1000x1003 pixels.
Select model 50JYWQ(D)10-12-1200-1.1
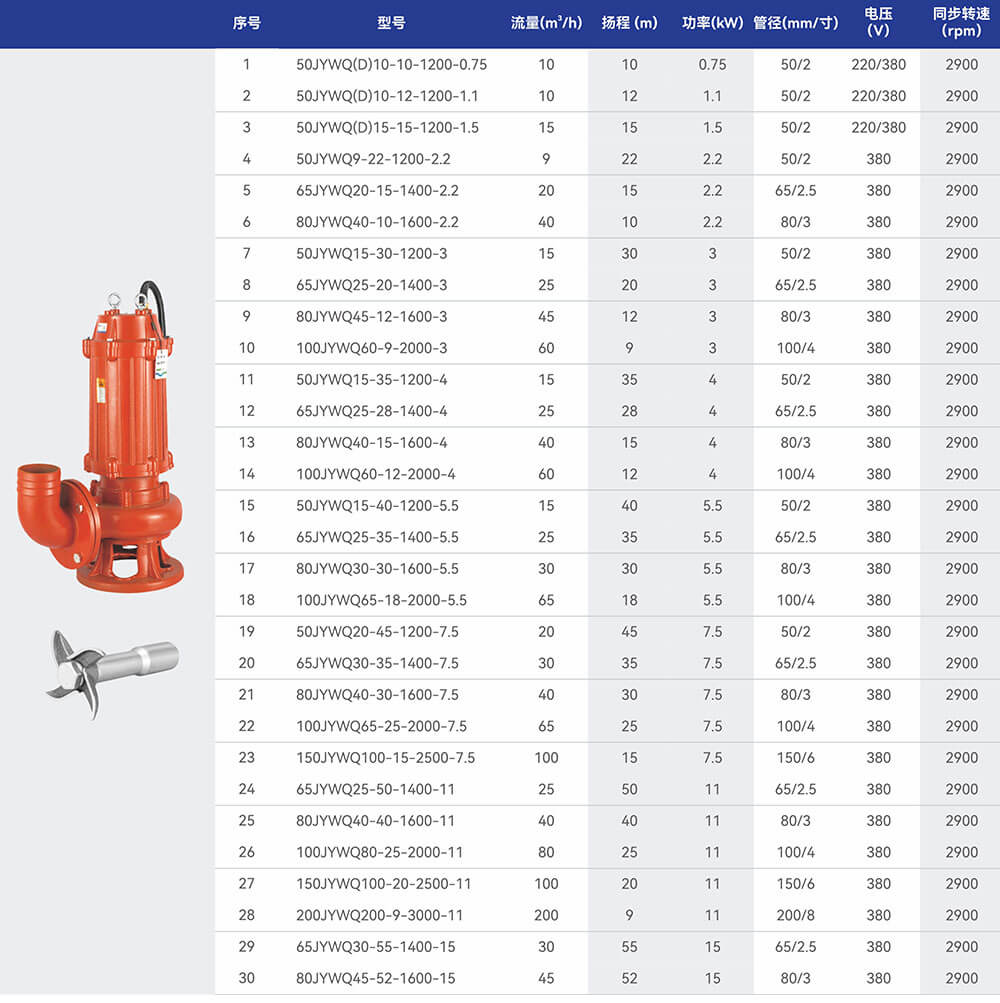tap(387, 96)
